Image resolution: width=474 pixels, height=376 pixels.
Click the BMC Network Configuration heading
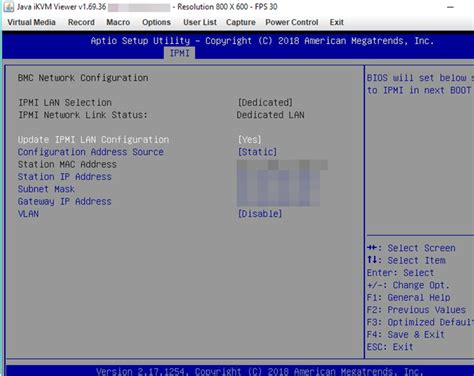(x=83, y=78)
